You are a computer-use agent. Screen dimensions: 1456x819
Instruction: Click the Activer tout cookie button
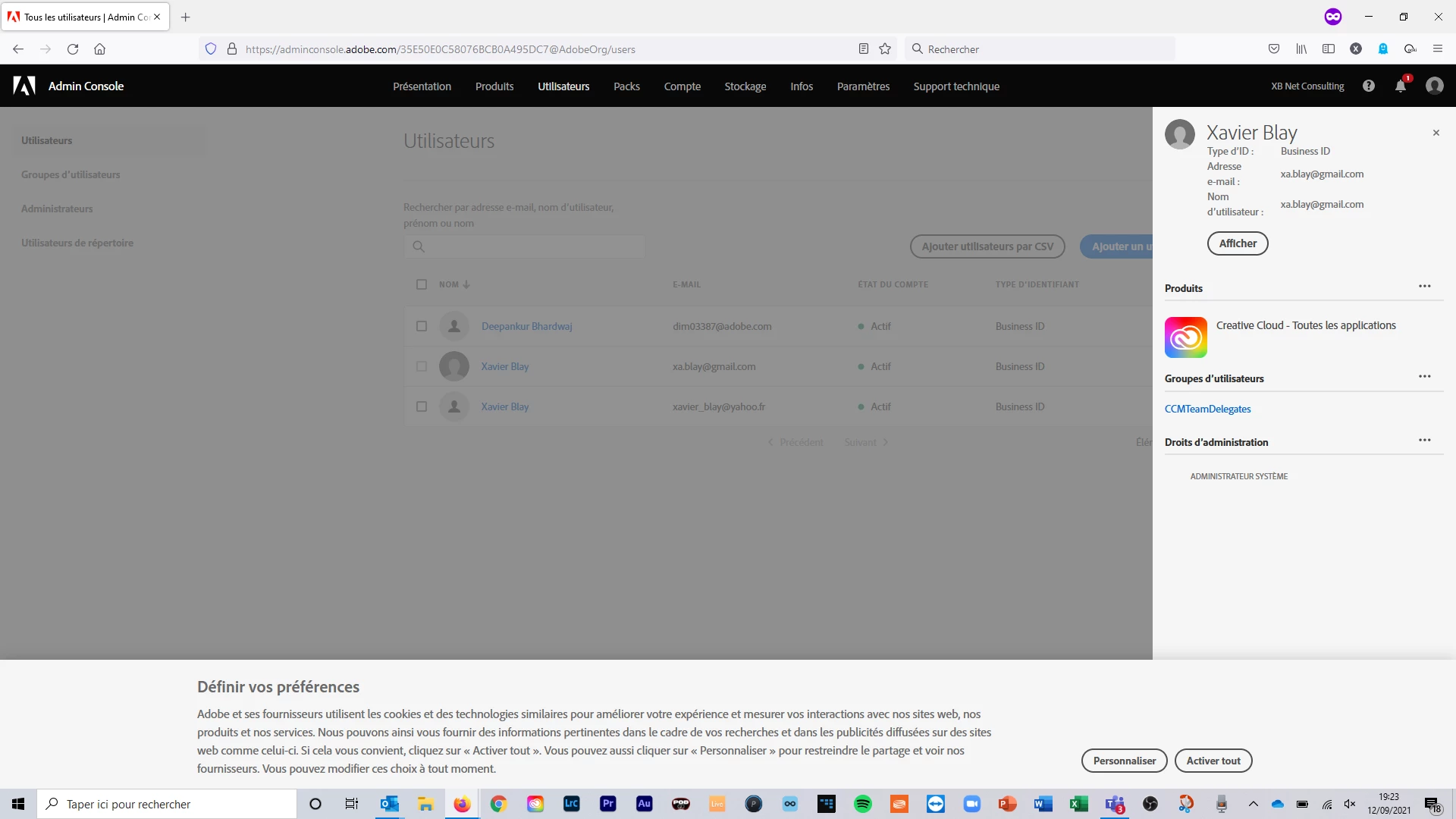coord(1213,761)
